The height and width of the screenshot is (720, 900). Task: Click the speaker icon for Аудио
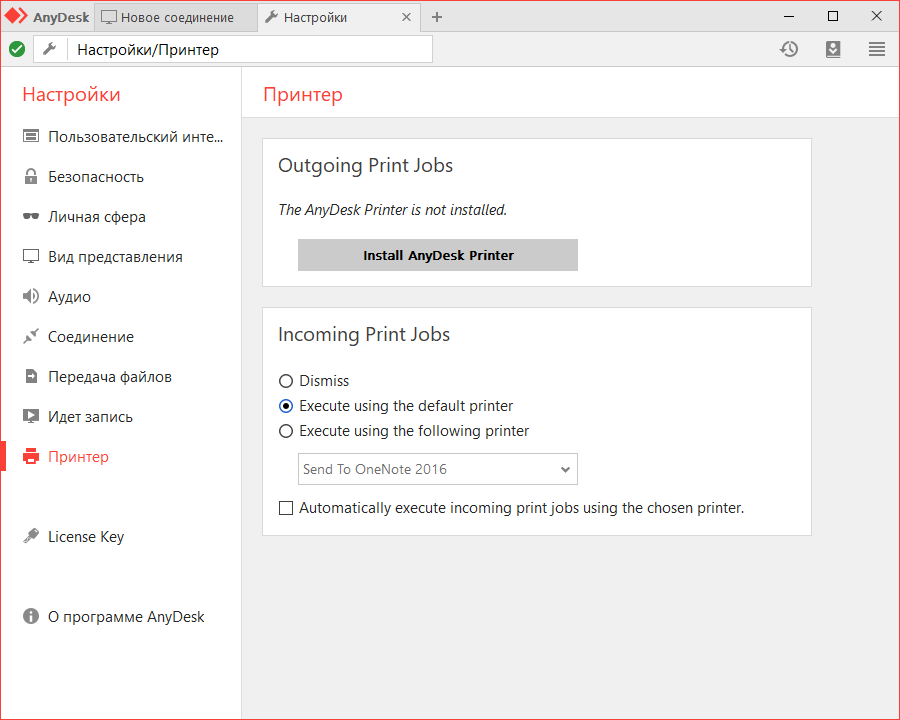tap(31, 297)
